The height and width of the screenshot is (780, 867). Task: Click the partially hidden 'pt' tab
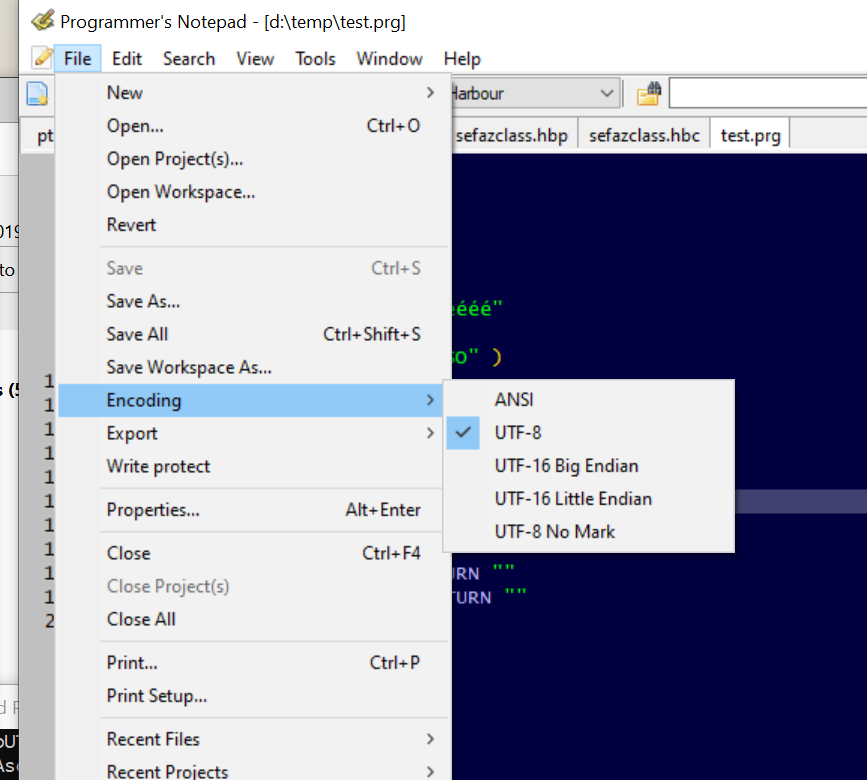39,135
